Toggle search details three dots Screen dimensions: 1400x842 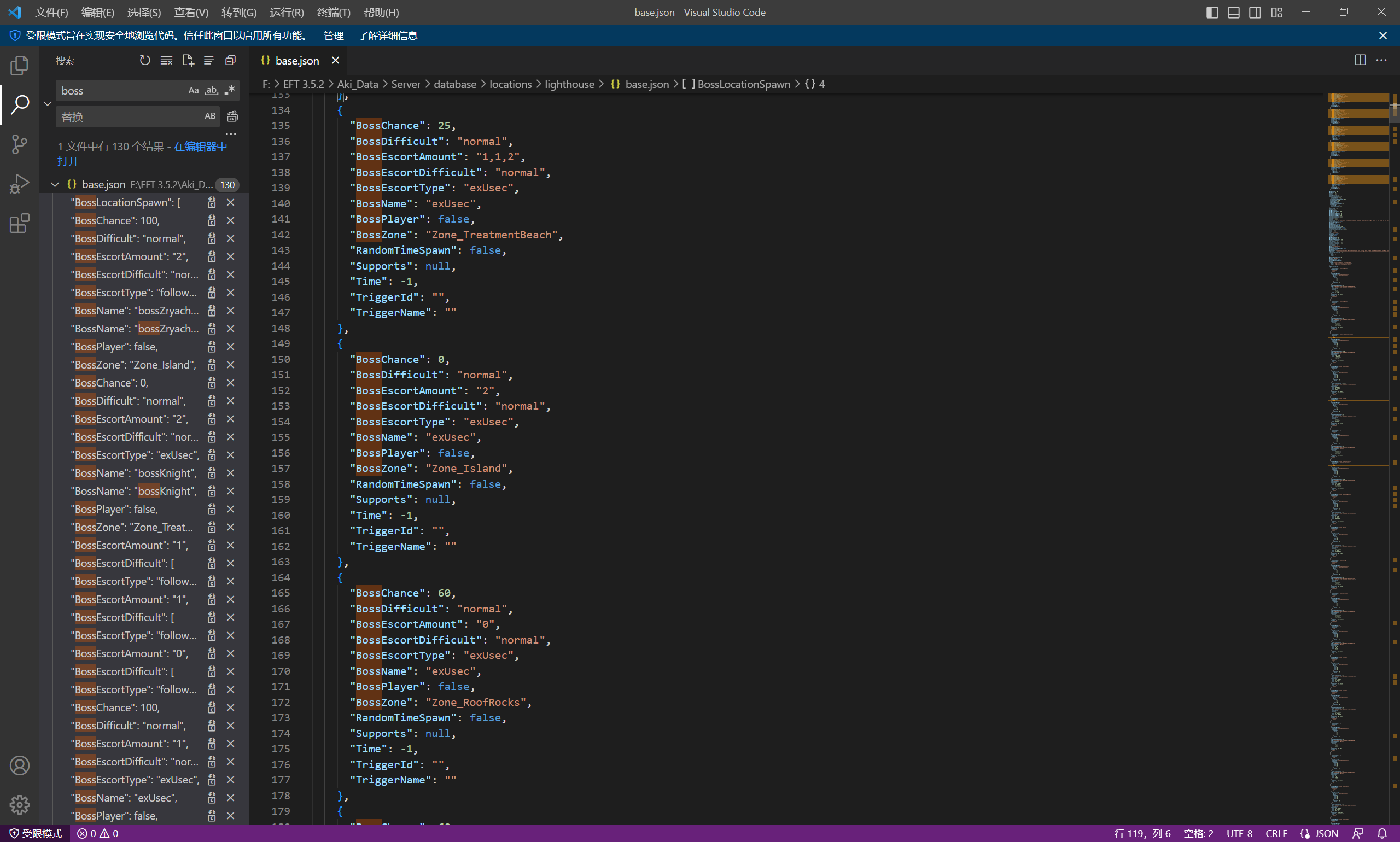pyautogui.click(x=230, y=134)
